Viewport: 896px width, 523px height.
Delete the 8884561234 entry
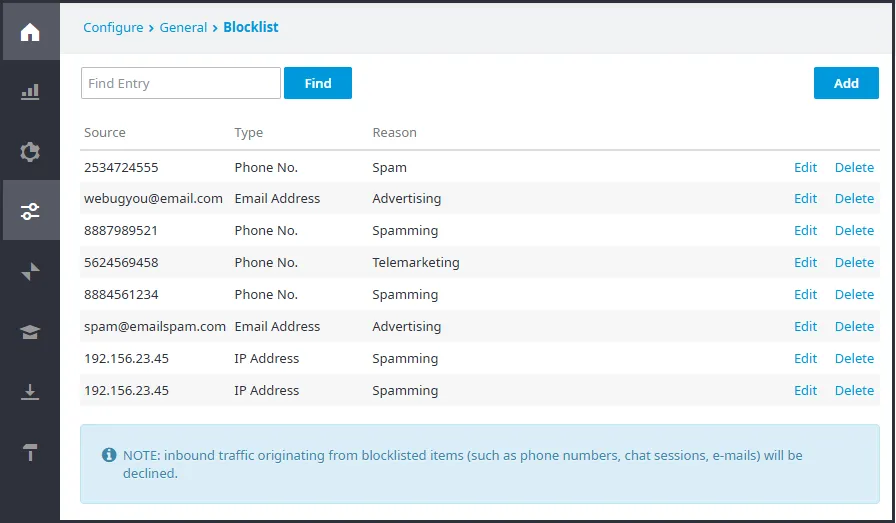854,294
